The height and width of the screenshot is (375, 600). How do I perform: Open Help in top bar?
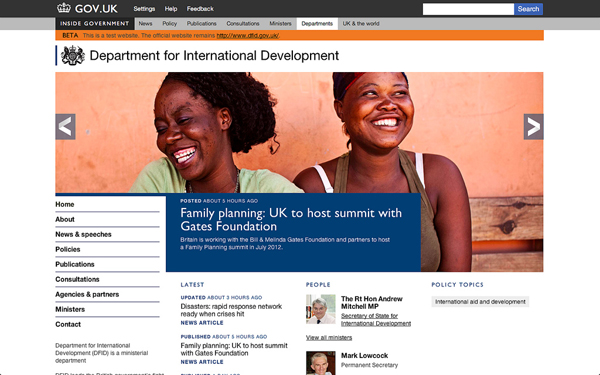pos(171,9)
